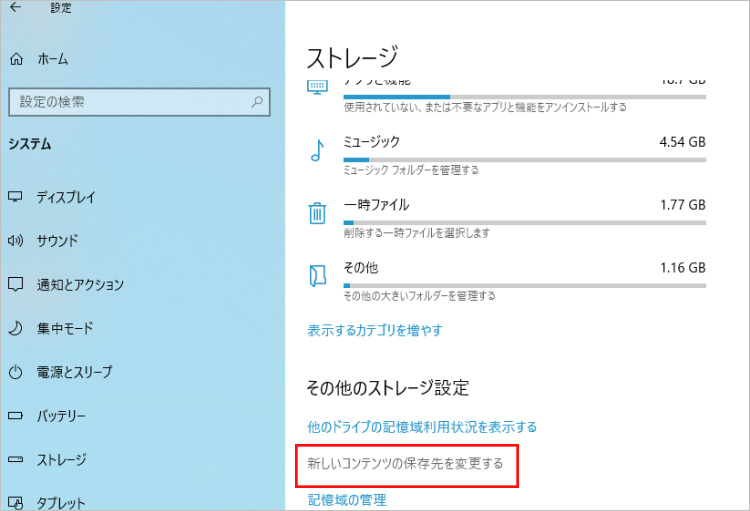The image size is (750, 511).
Task: Click the search magnifier icon
Action: point(257,102)
